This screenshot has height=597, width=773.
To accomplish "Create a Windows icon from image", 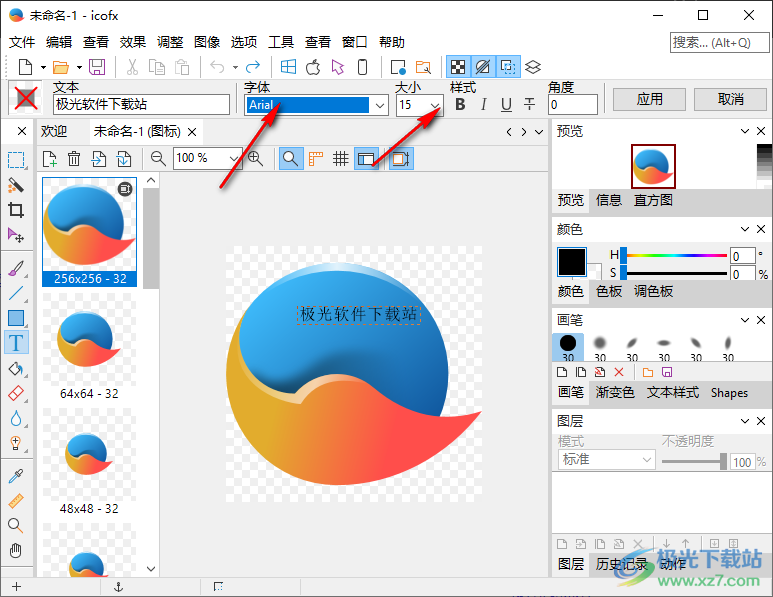I will click(288, 67).
